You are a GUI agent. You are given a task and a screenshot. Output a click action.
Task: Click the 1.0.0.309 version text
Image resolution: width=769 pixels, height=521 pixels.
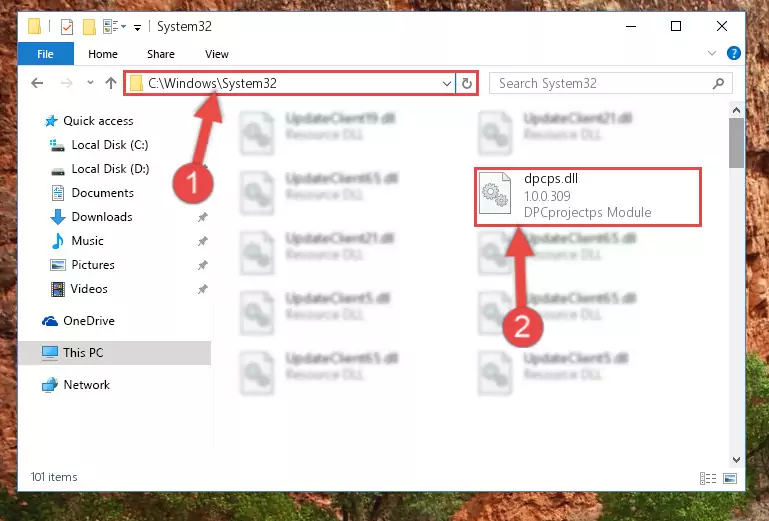(x=547, y=196)
